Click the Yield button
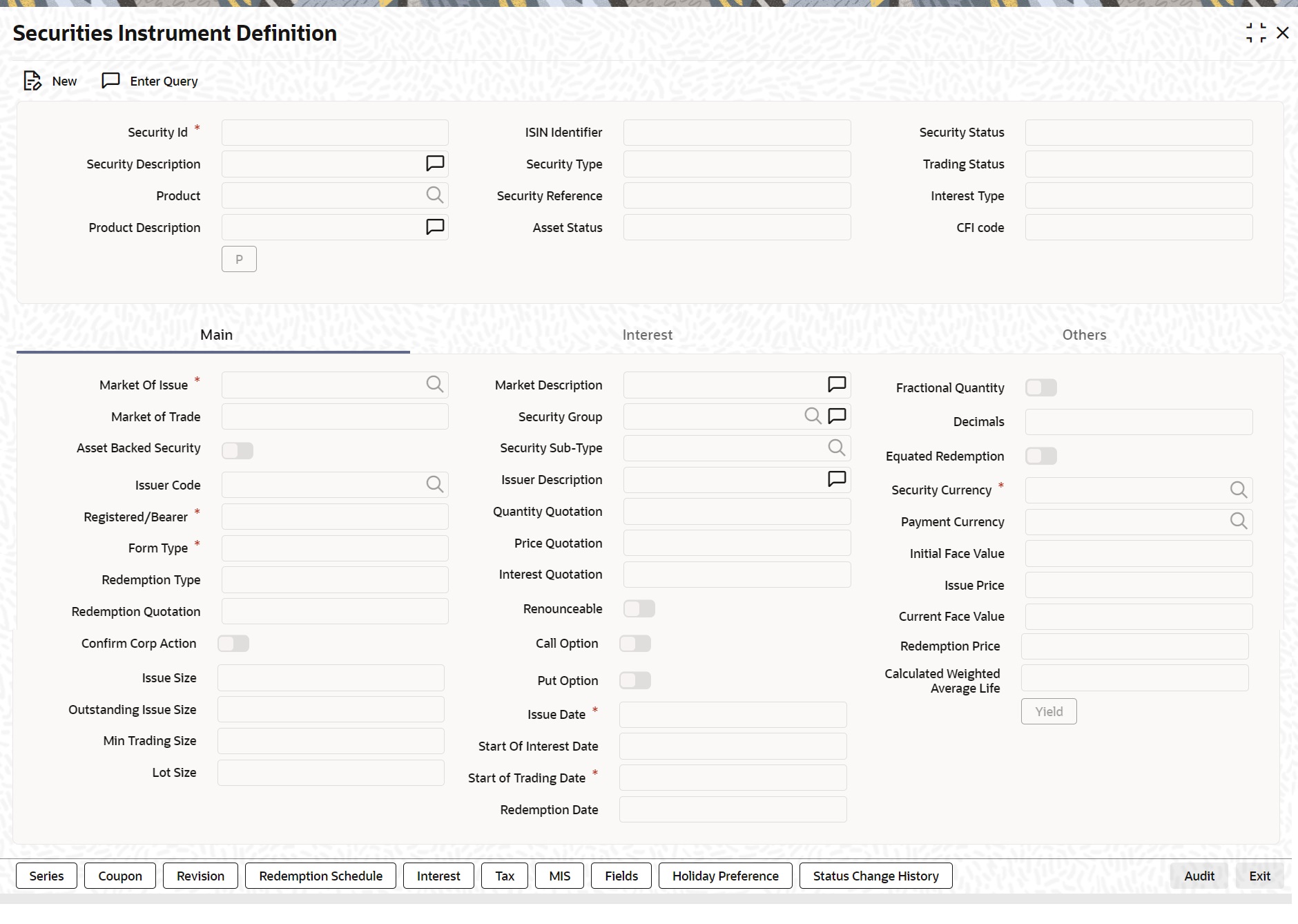The width and height of the screenshot is (1298, 924). [x=1049, y=711]
